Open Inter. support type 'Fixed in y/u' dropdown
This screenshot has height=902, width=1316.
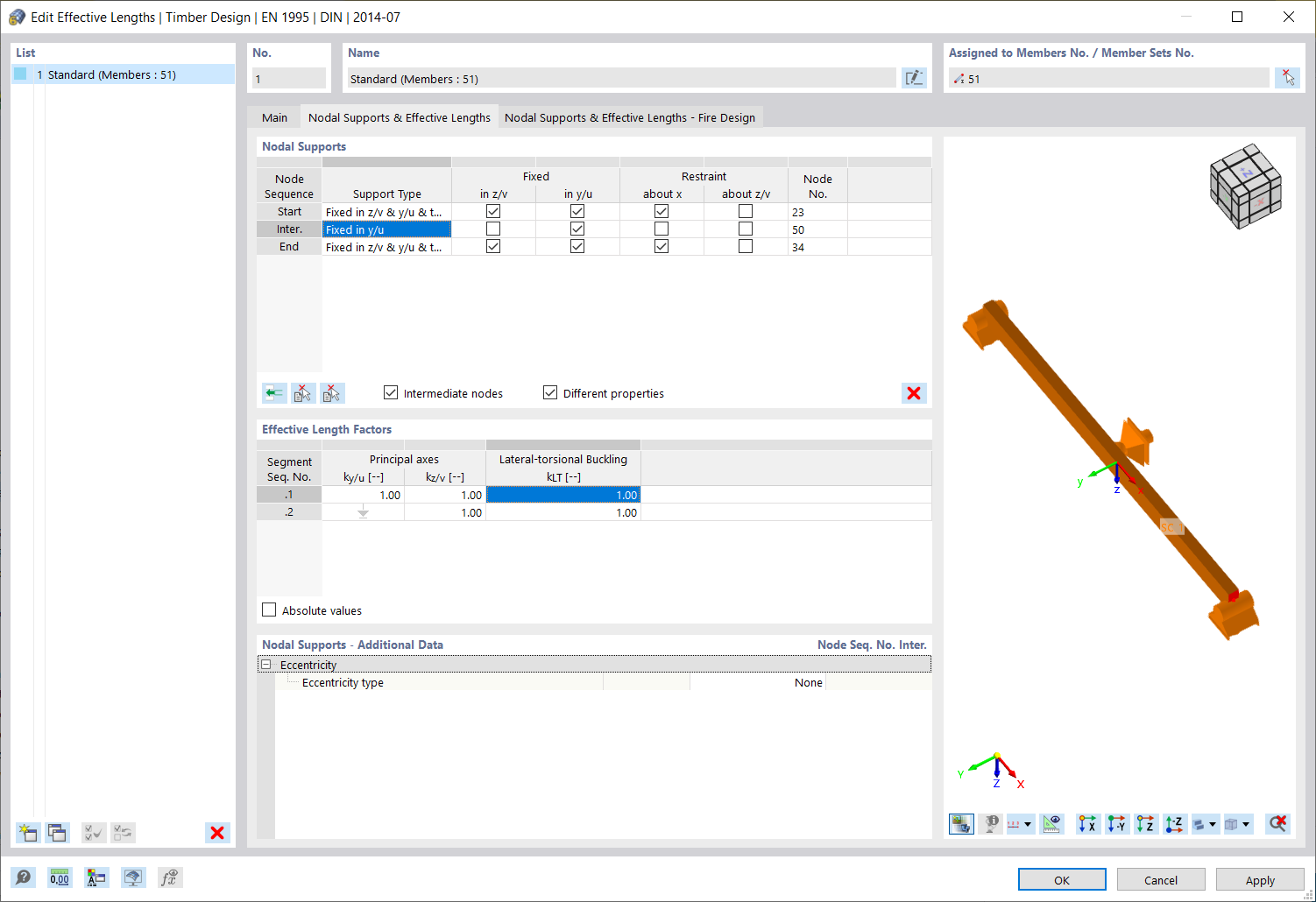pyautogui.click(x=386, y=229)
